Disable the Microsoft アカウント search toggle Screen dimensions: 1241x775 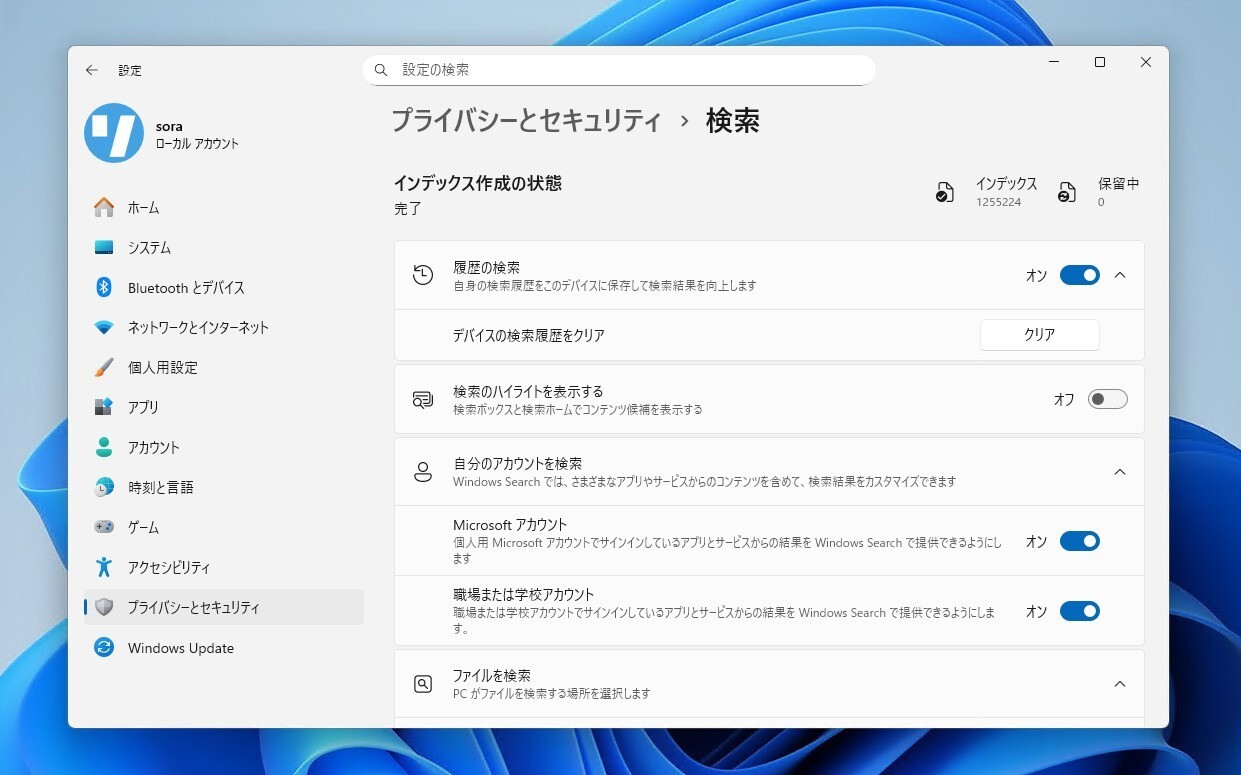(1079, 541)
